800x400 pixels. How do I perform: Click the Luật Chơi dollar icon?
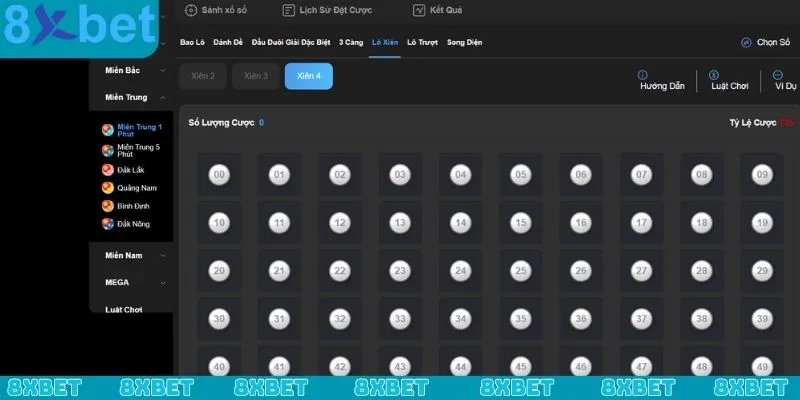click(714, 75)
